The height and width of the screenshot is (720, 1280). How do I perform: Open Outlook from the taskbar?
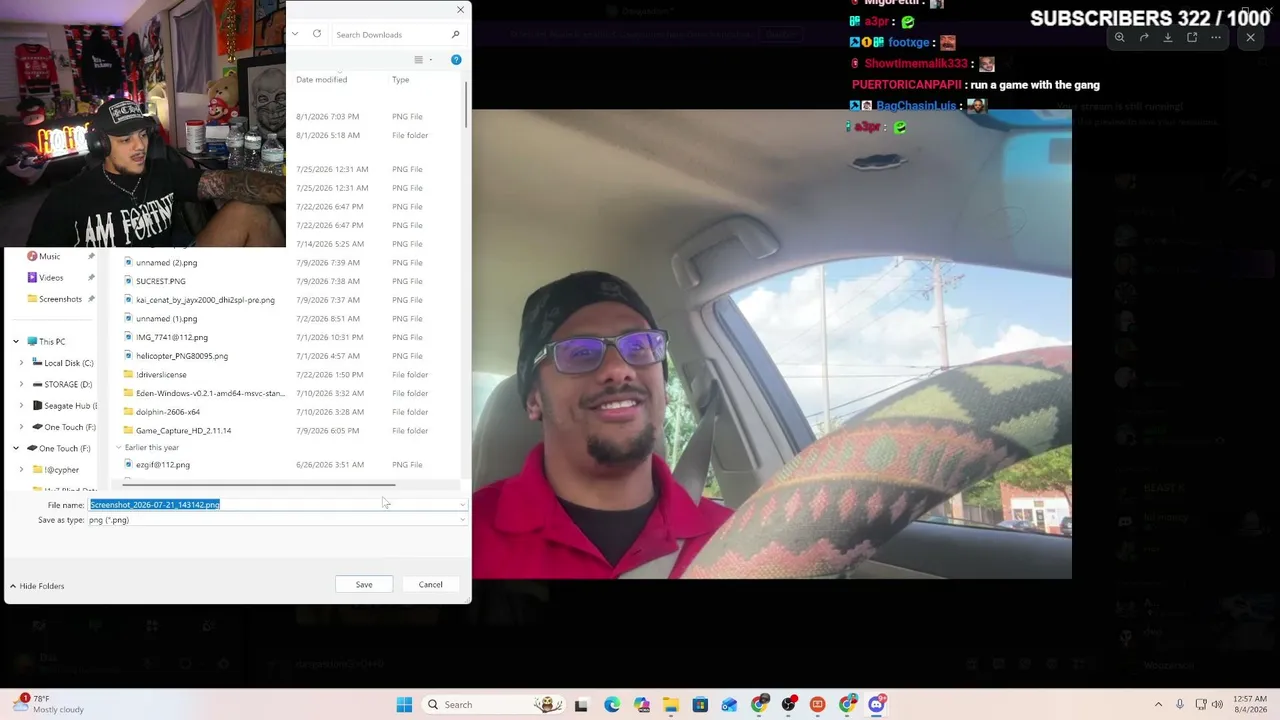click(729, 705)
